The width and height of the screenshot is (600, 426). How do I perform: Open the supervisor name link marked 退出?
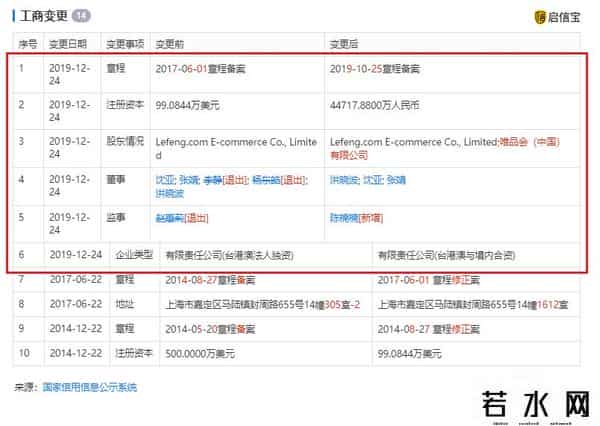[x=170, y=218]
